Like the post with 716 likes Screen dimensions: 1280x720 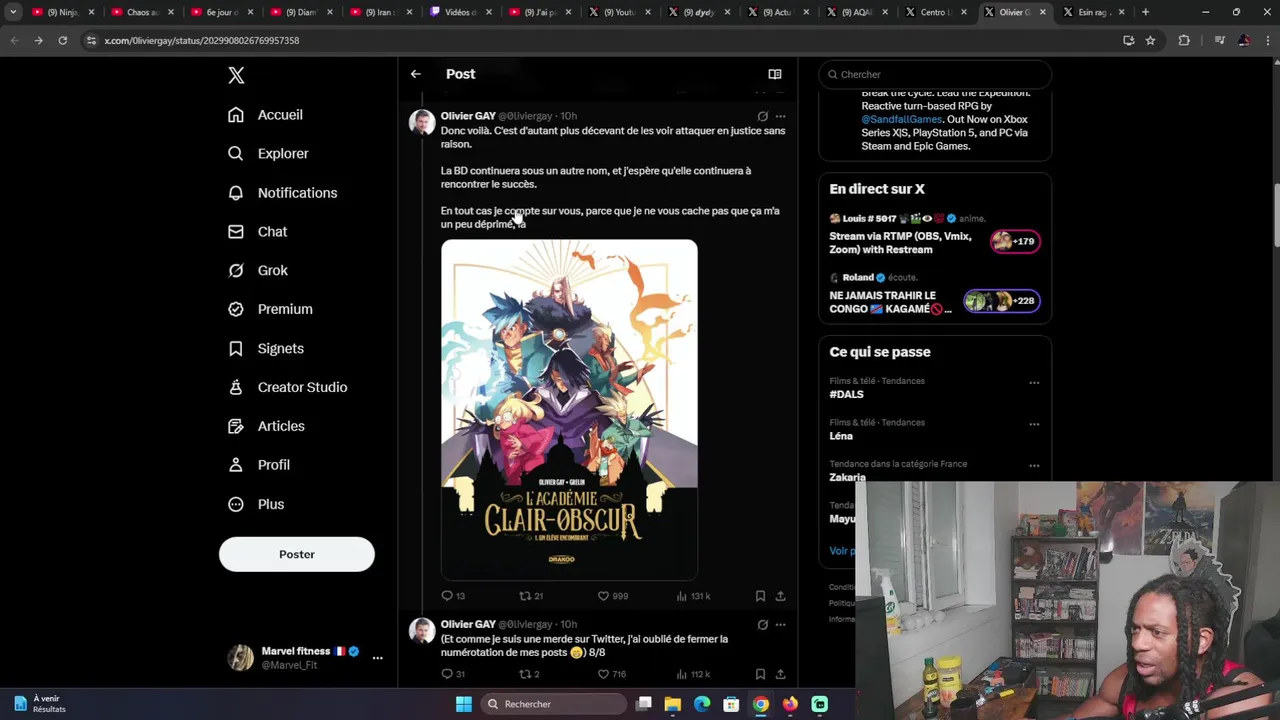(x=612, y=674)
